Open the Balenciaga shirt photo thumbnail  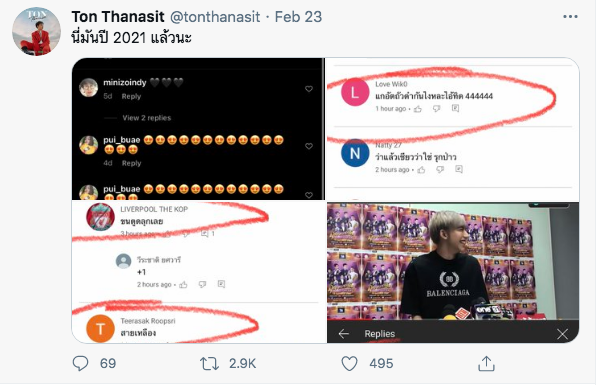(x=453, y=261)
